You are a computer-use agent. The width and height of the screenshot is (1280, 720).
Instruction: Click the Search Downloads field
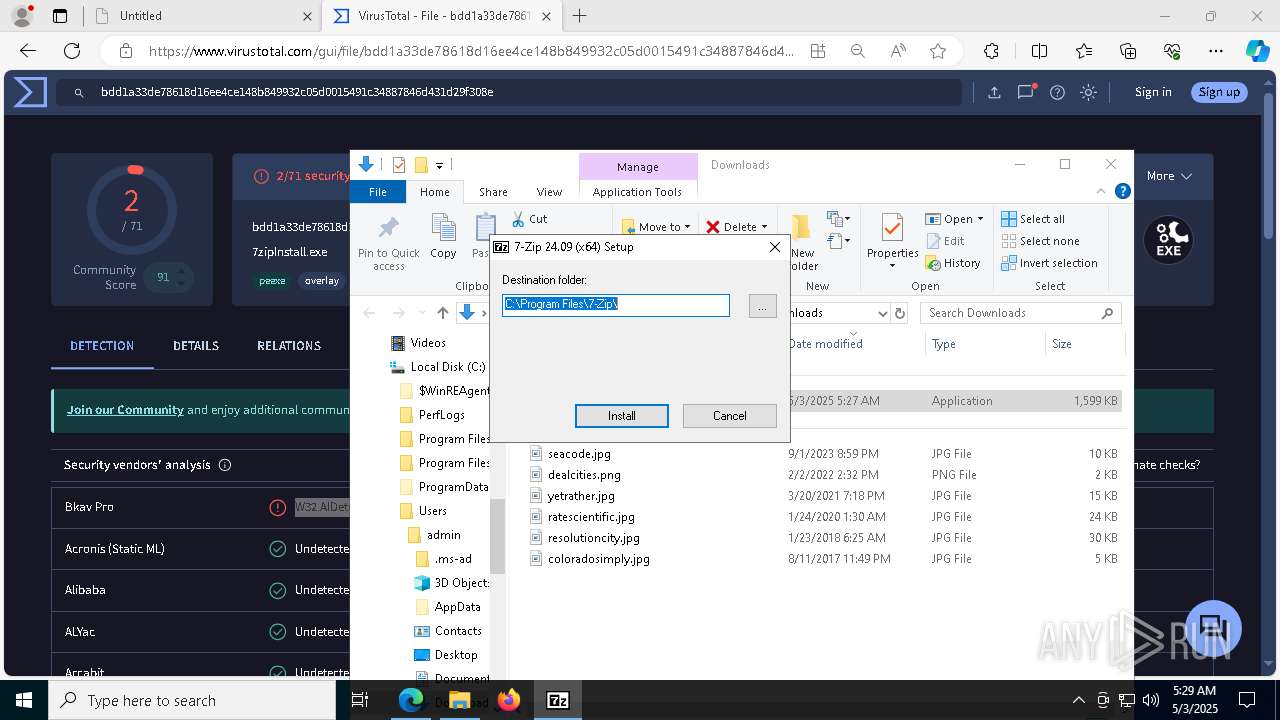[1019, 313]
